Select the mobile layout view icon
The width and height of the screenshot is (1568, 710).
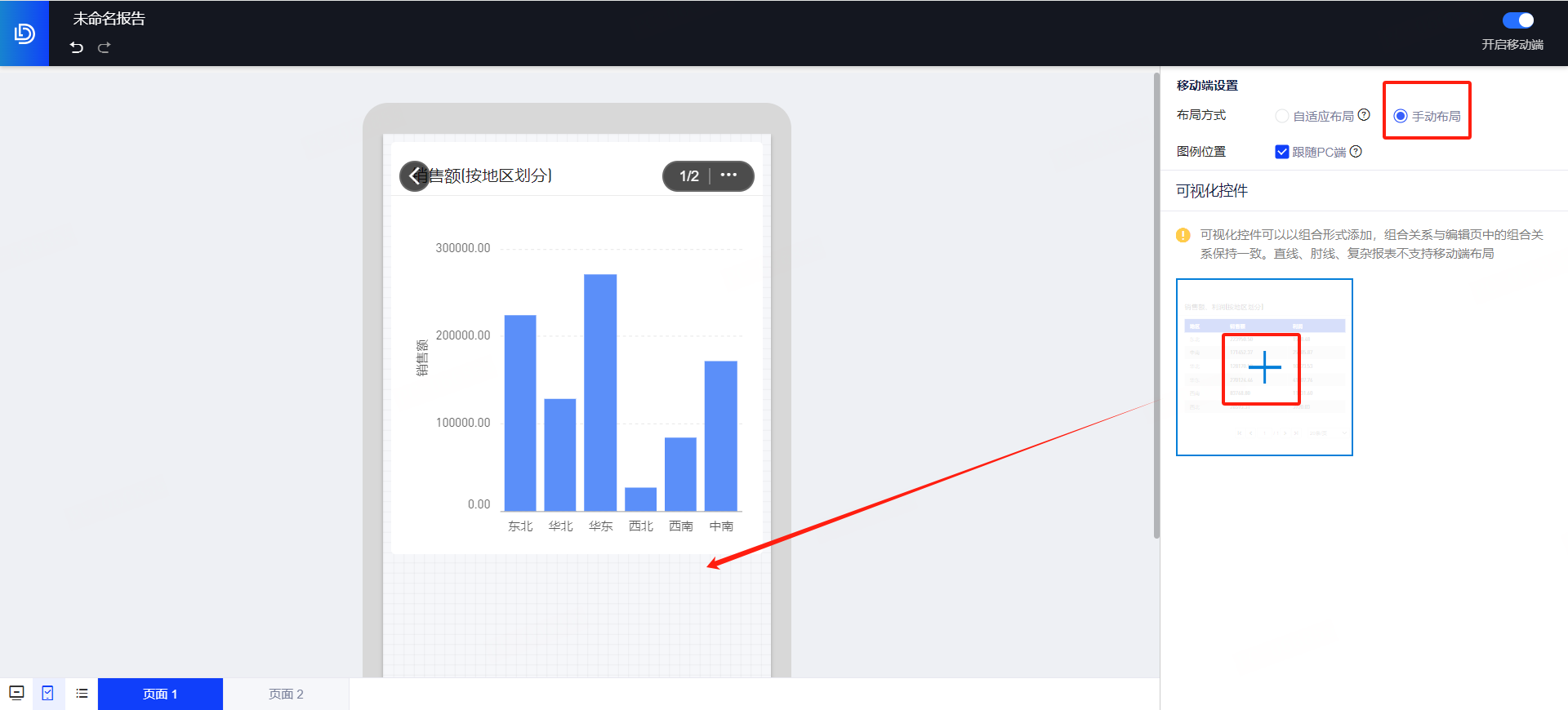pos(48,693)
